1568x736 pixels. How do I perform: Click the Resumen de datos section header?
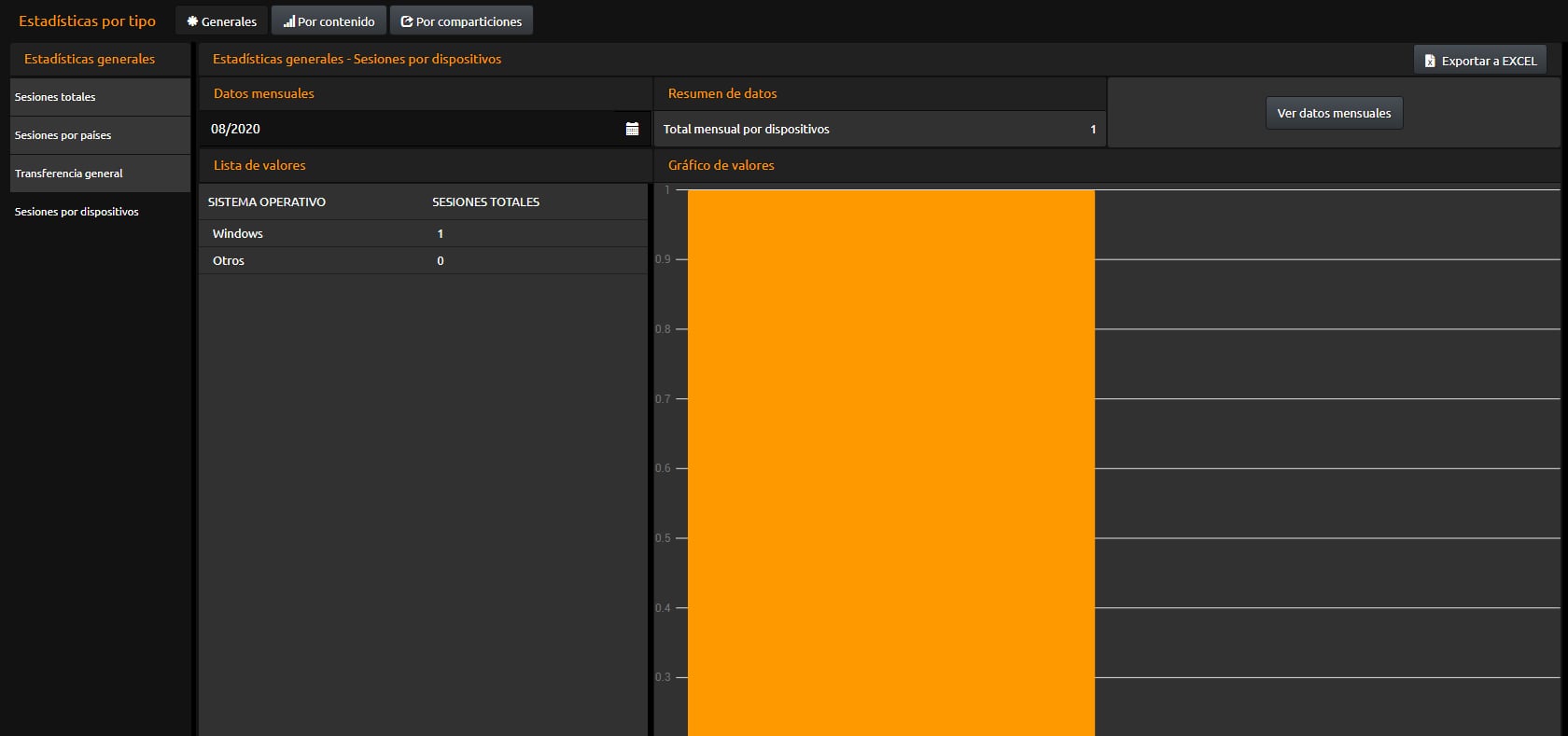pyautogui.click(x=722, y=93)
